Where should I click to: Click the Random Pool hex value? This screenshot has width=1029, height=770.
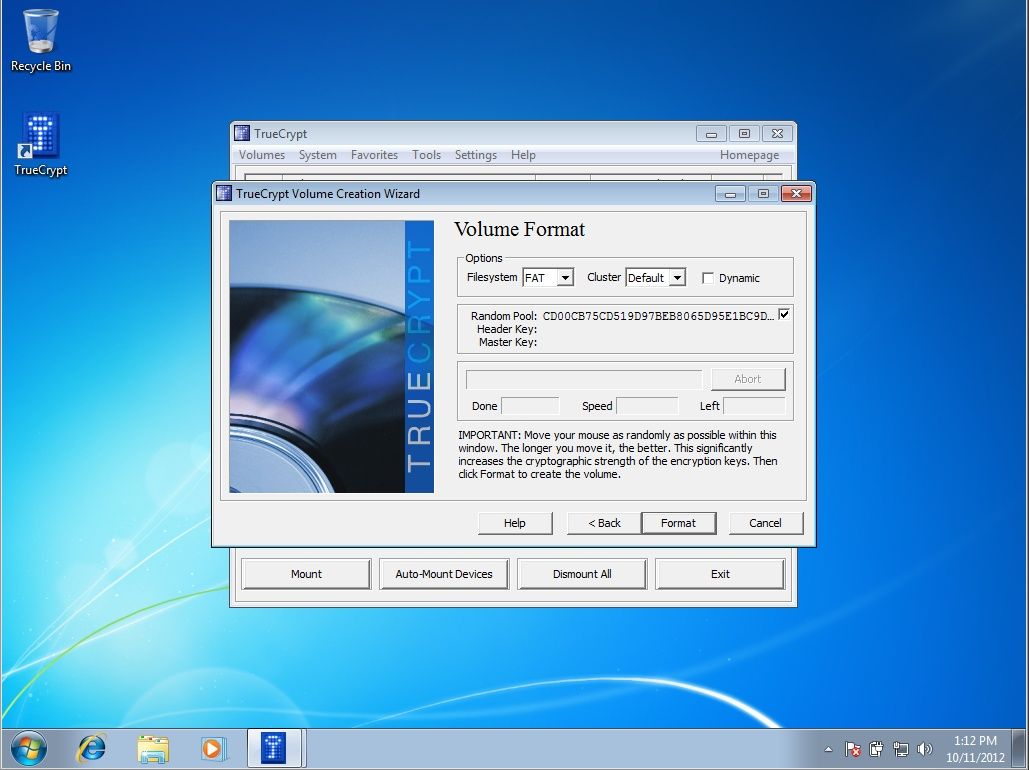658,316
